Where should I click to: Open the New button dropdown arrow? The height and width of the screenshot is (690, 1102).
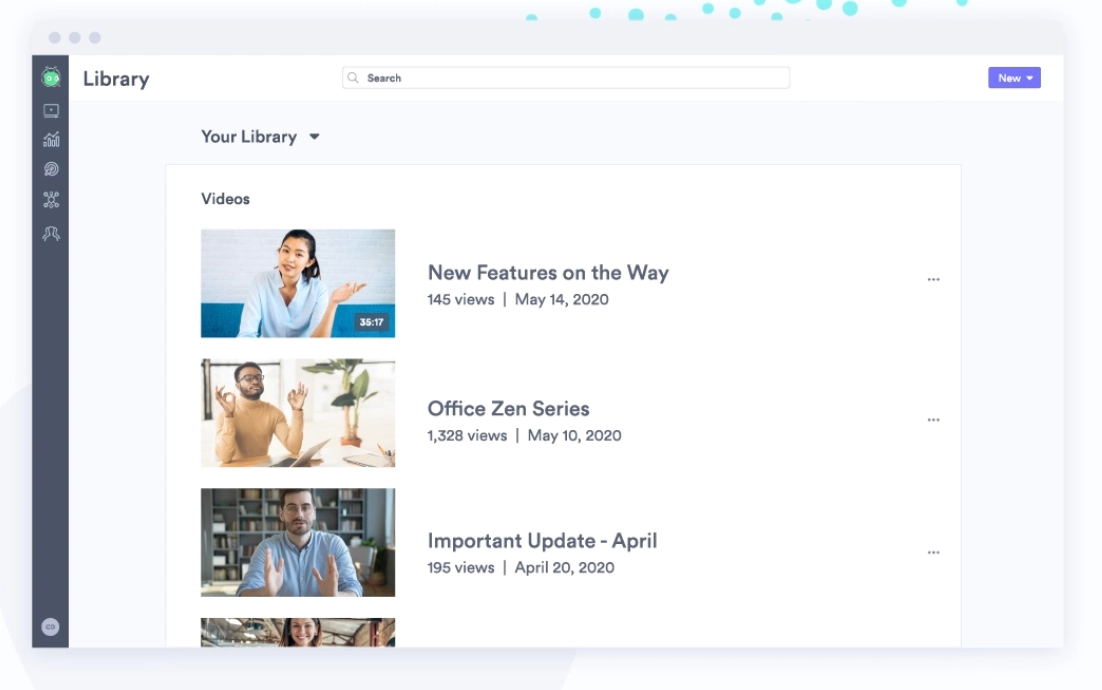(x=1030, y=77)
